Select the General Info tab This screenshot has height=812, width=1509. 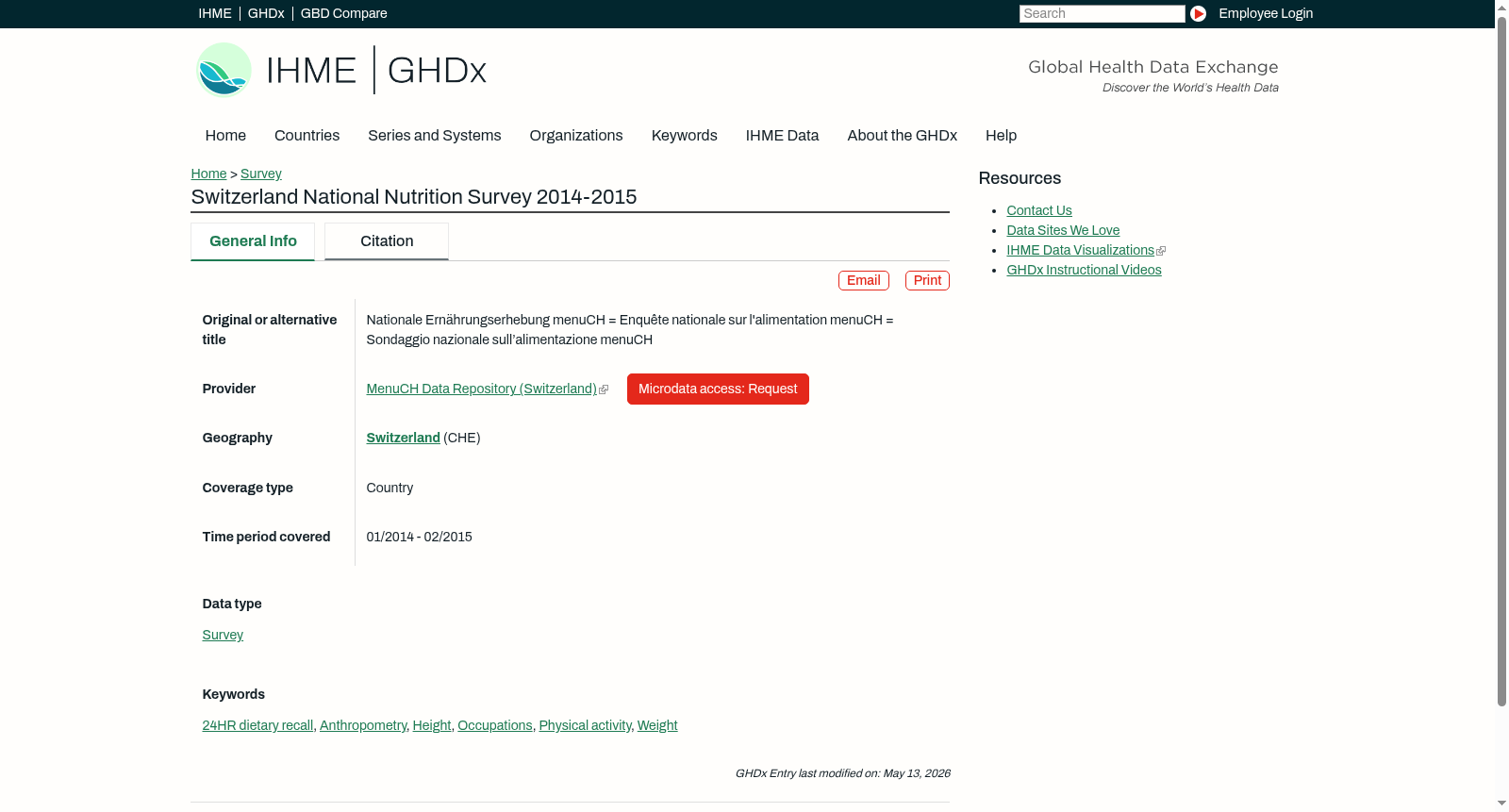253,241
